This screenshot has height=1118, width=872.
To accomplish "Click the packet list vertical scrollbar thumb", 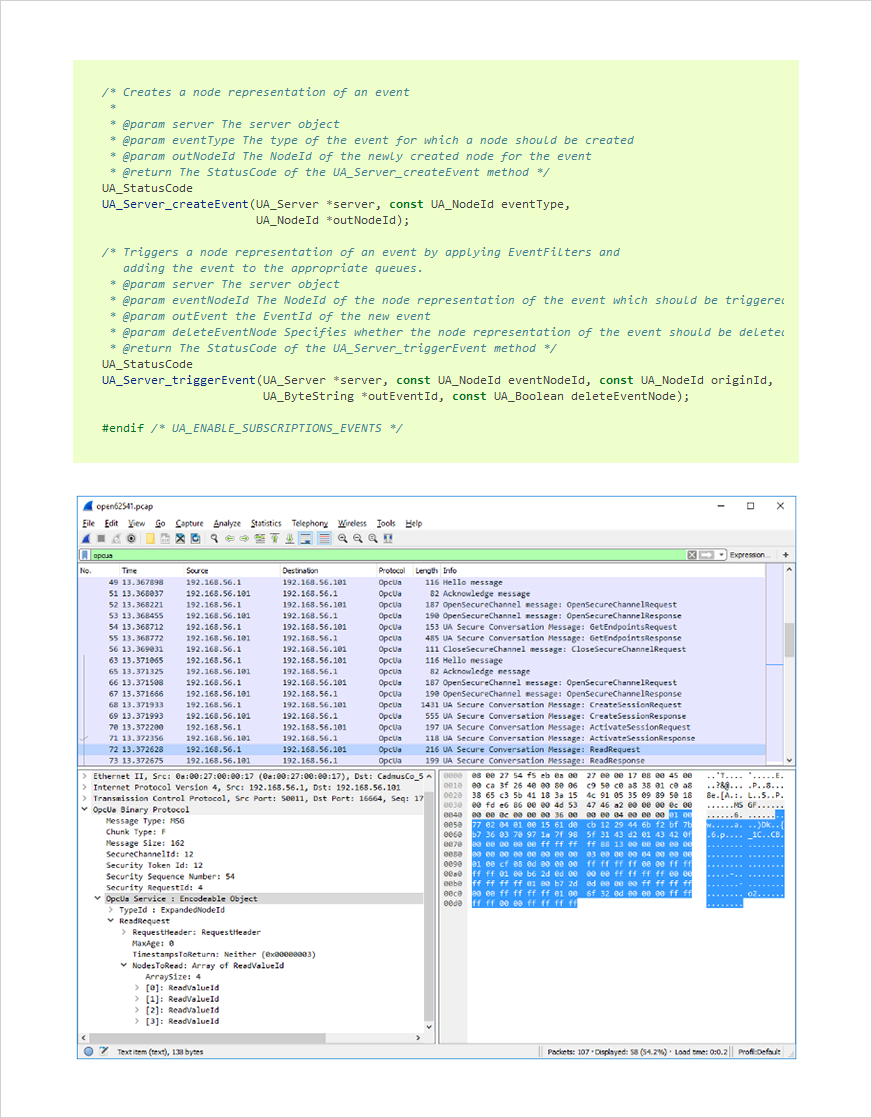I will (789, 640).
